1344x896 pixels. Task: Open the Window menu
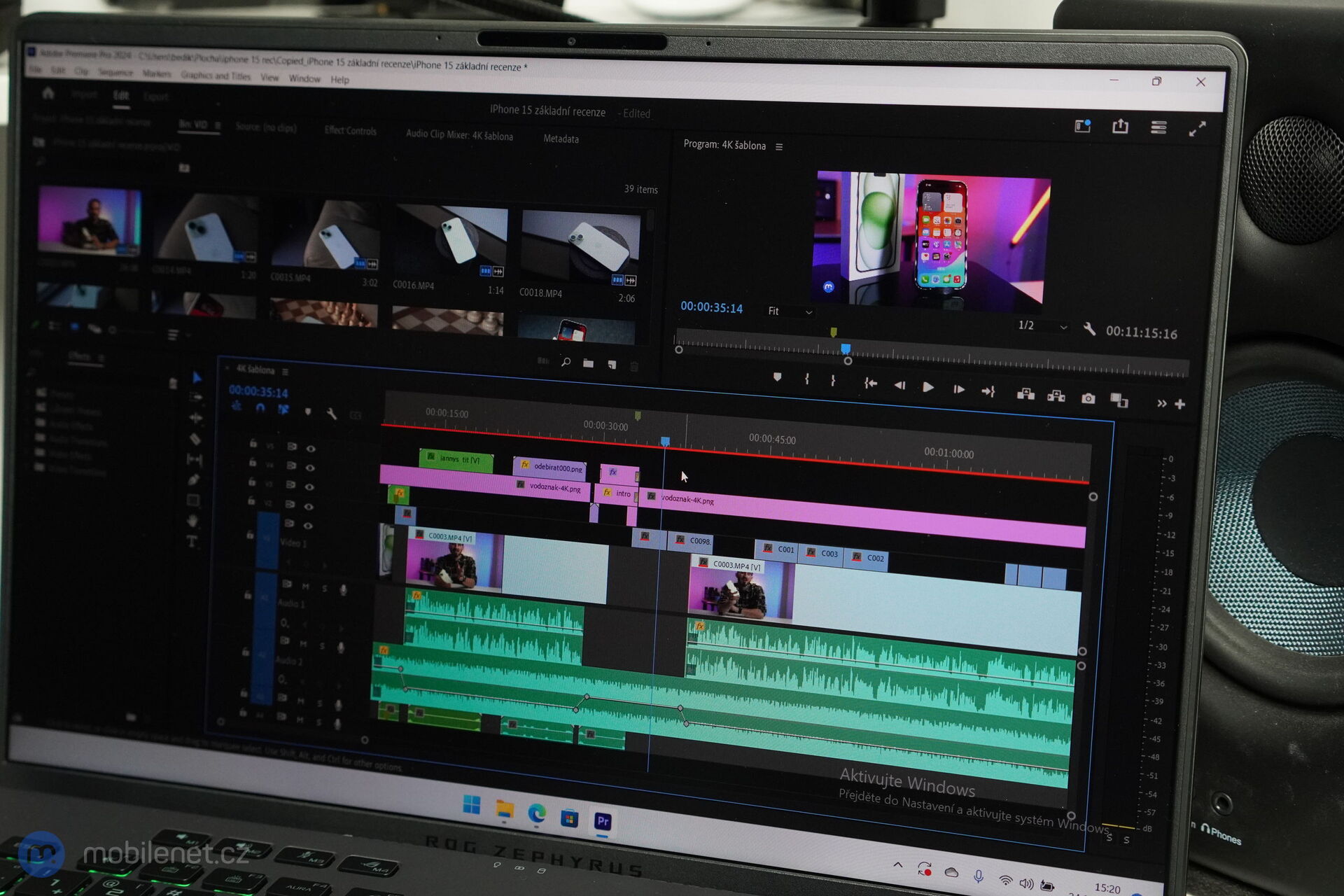click(x=304, y=79)
